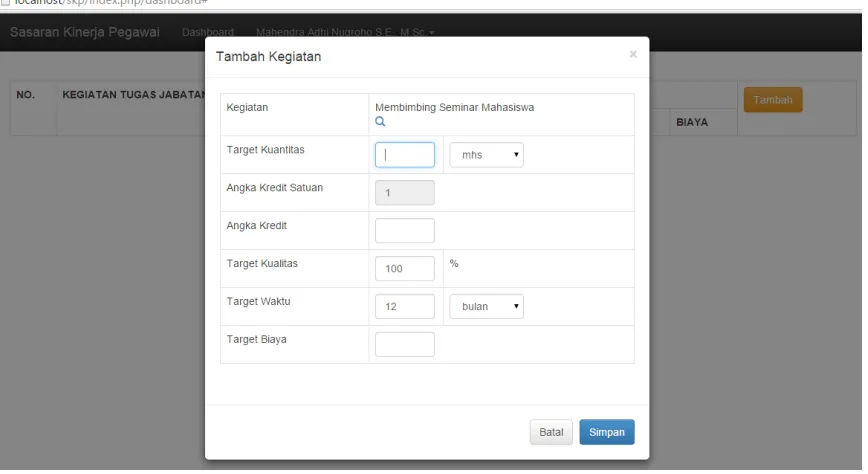Click the Angka Kredit Satuan field

405,193
